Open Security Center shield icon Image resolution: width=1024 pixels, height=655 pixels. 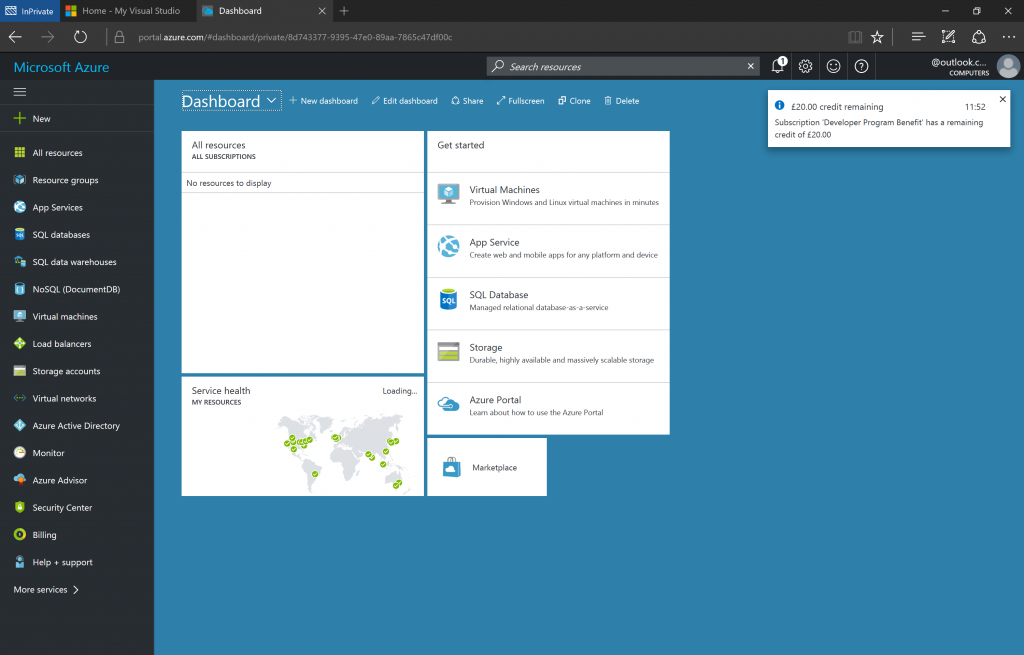click(20, 507)
